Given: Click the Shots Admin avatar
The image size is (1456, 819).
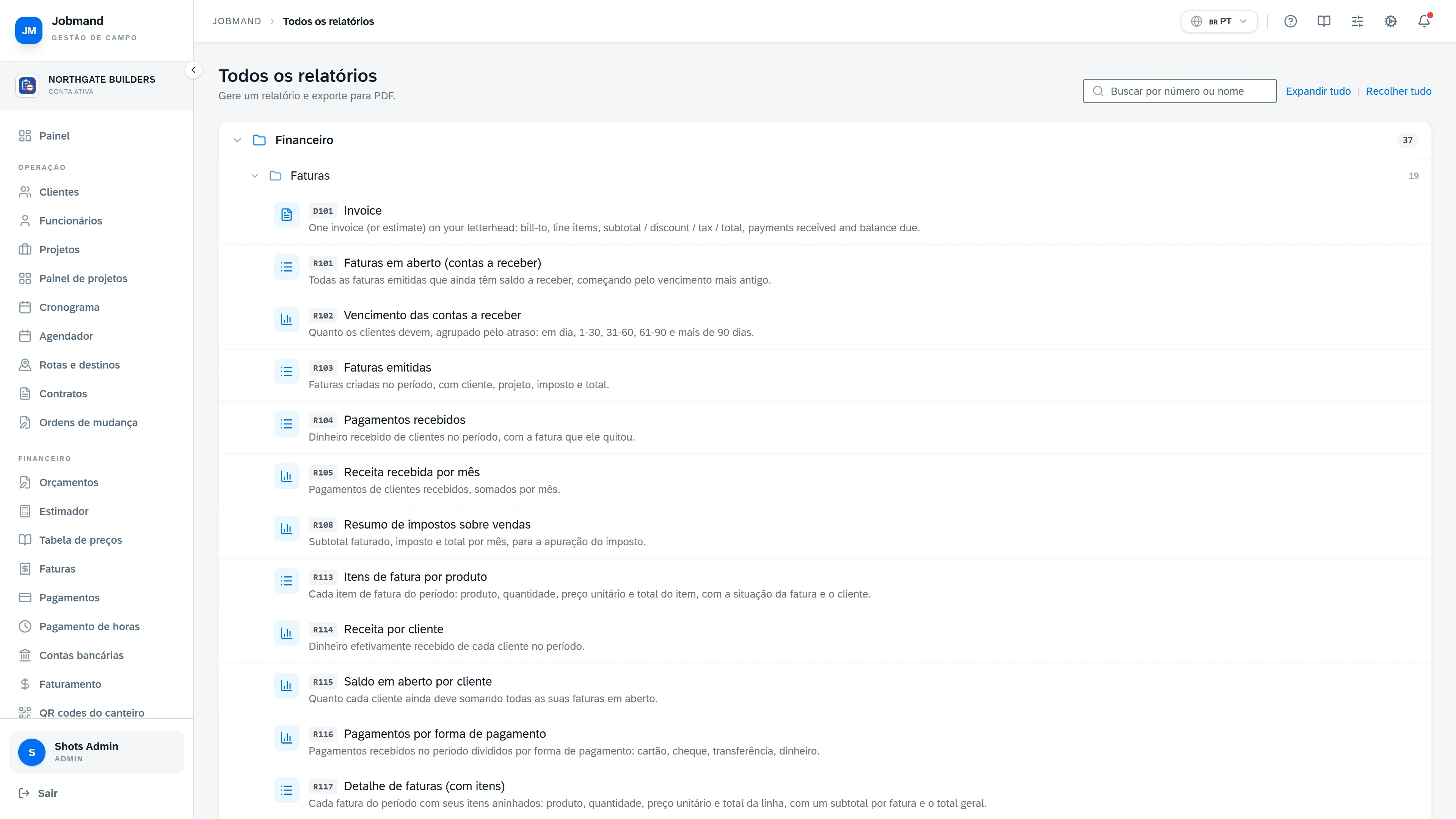Looking at the screenshot, I should (31, 752).
